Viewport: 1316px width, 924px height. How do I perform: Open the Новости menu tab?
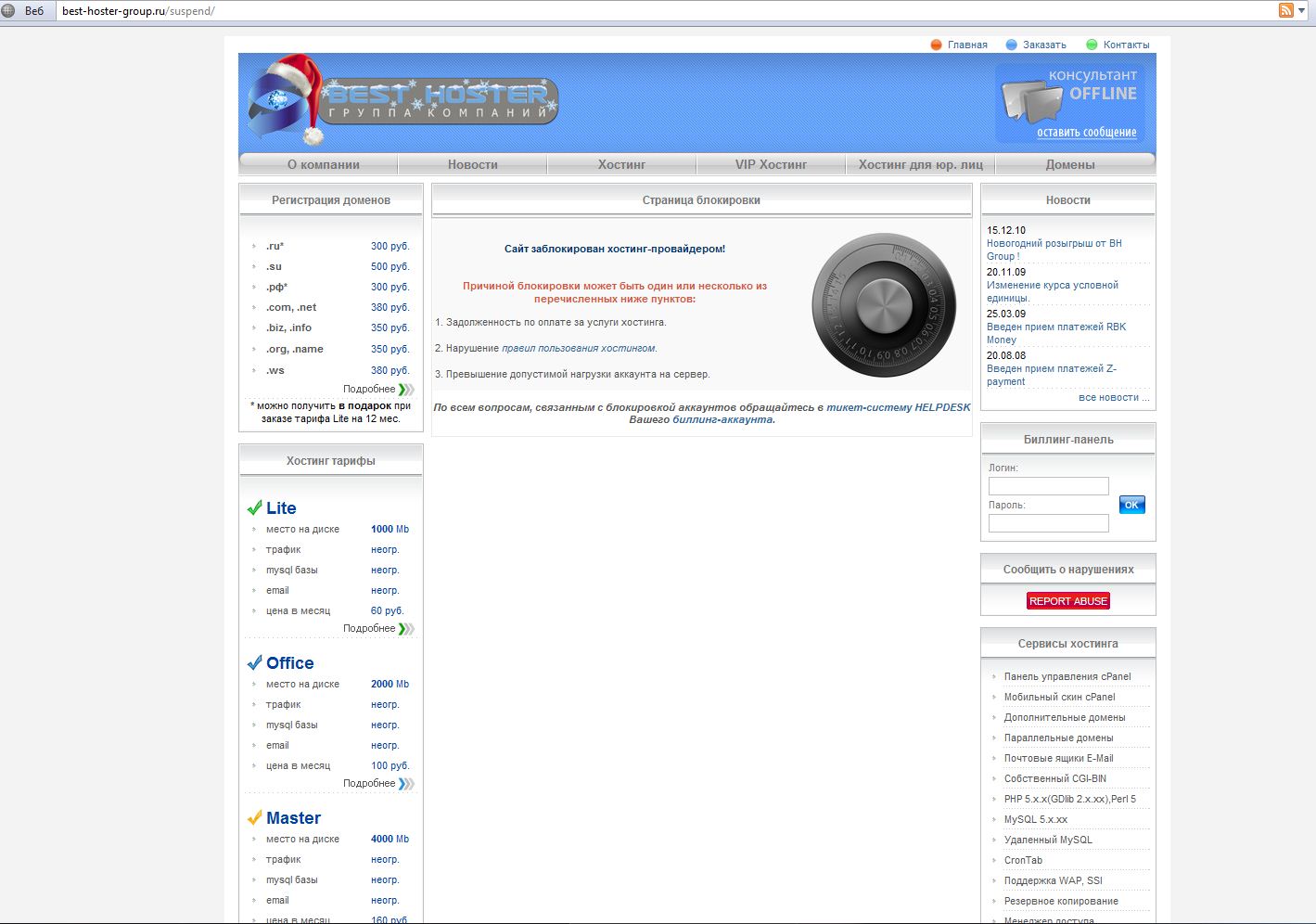(x=473, y=164)
